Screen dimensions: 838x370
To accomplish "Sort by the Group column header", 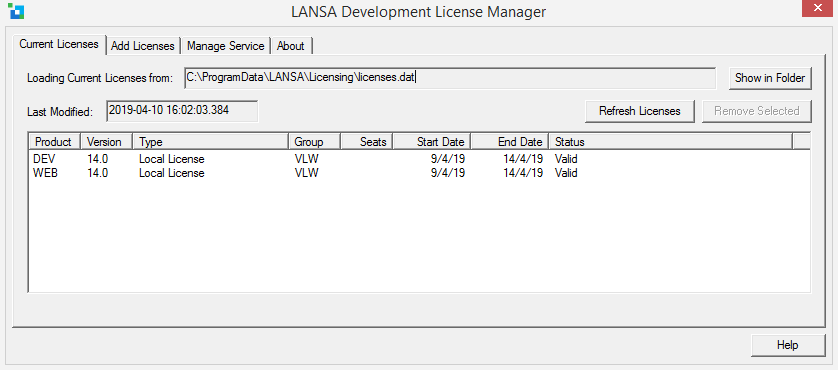I will (x=314, y=142).
